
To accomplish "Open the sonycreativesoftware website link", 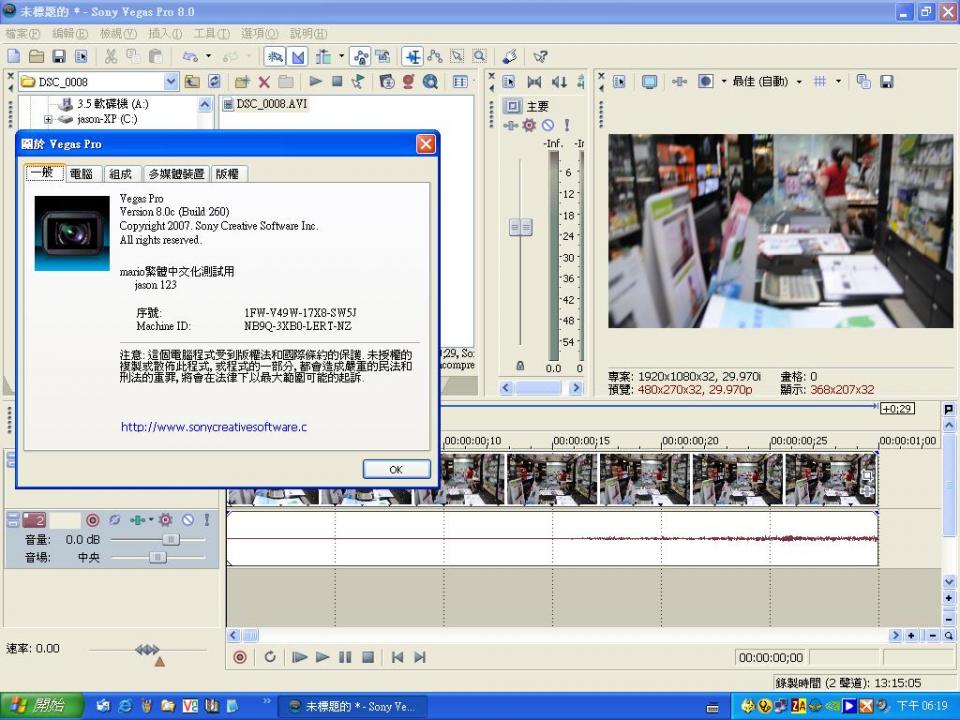I will 213,427.
